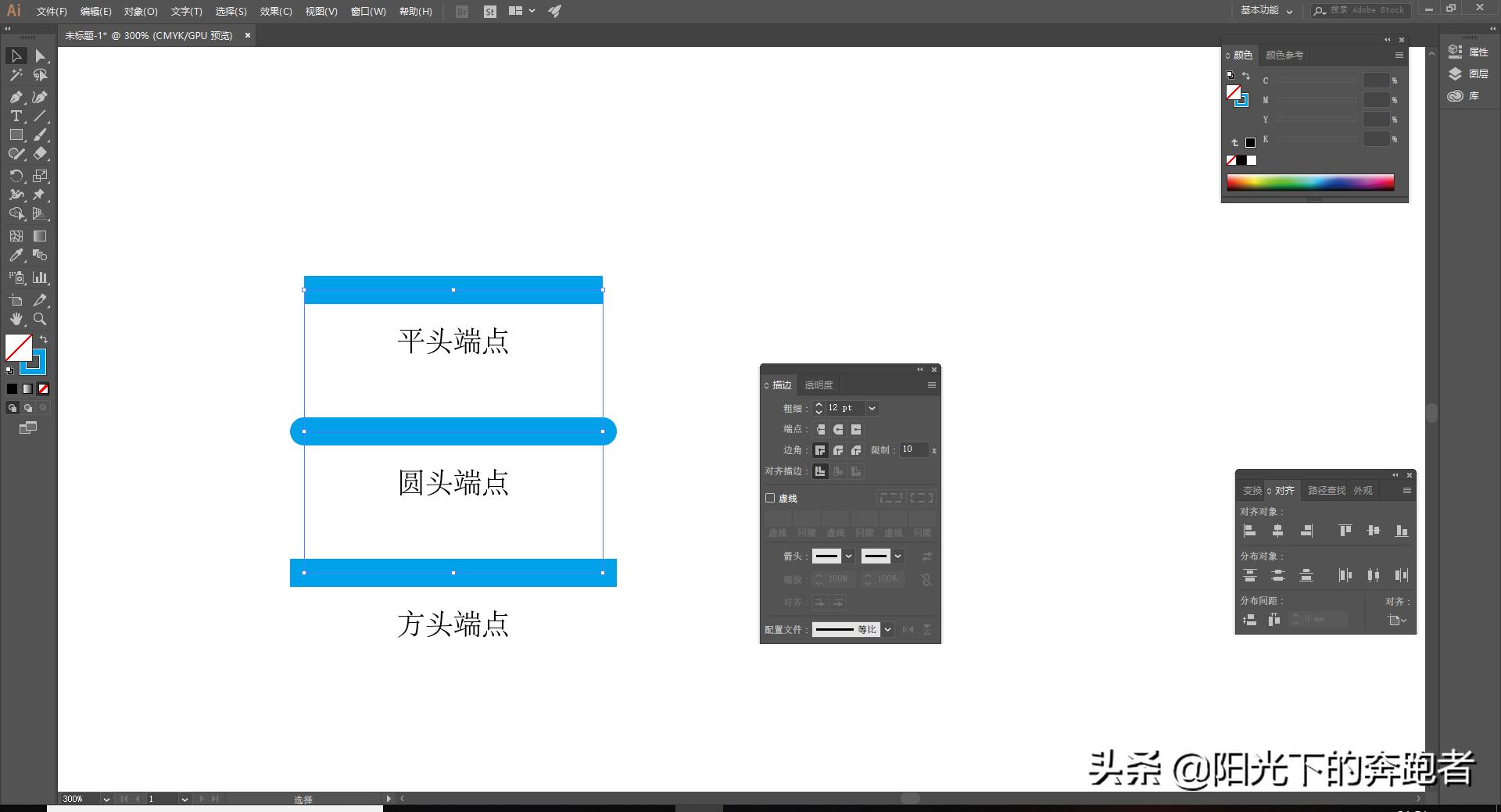
Task: Select the Type tool
Action: point(16,114)
